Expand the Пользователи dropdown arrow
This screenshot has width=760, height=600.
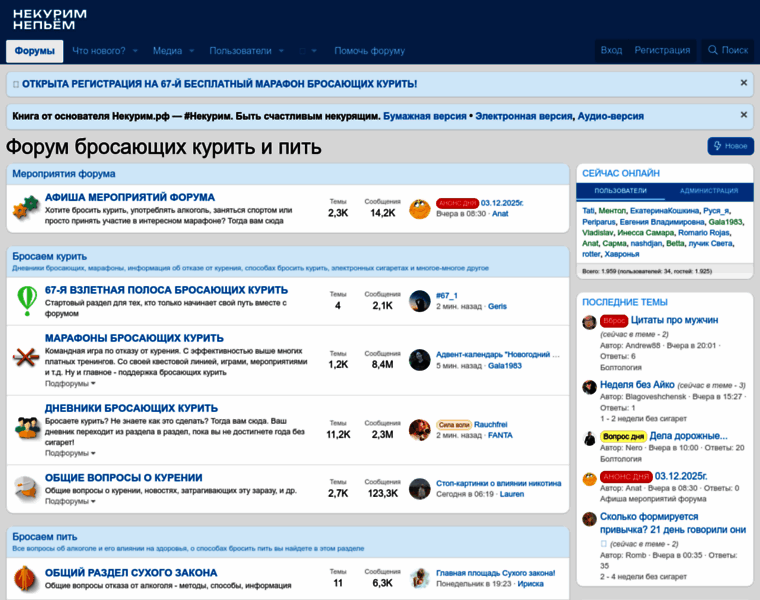[281, 51]
